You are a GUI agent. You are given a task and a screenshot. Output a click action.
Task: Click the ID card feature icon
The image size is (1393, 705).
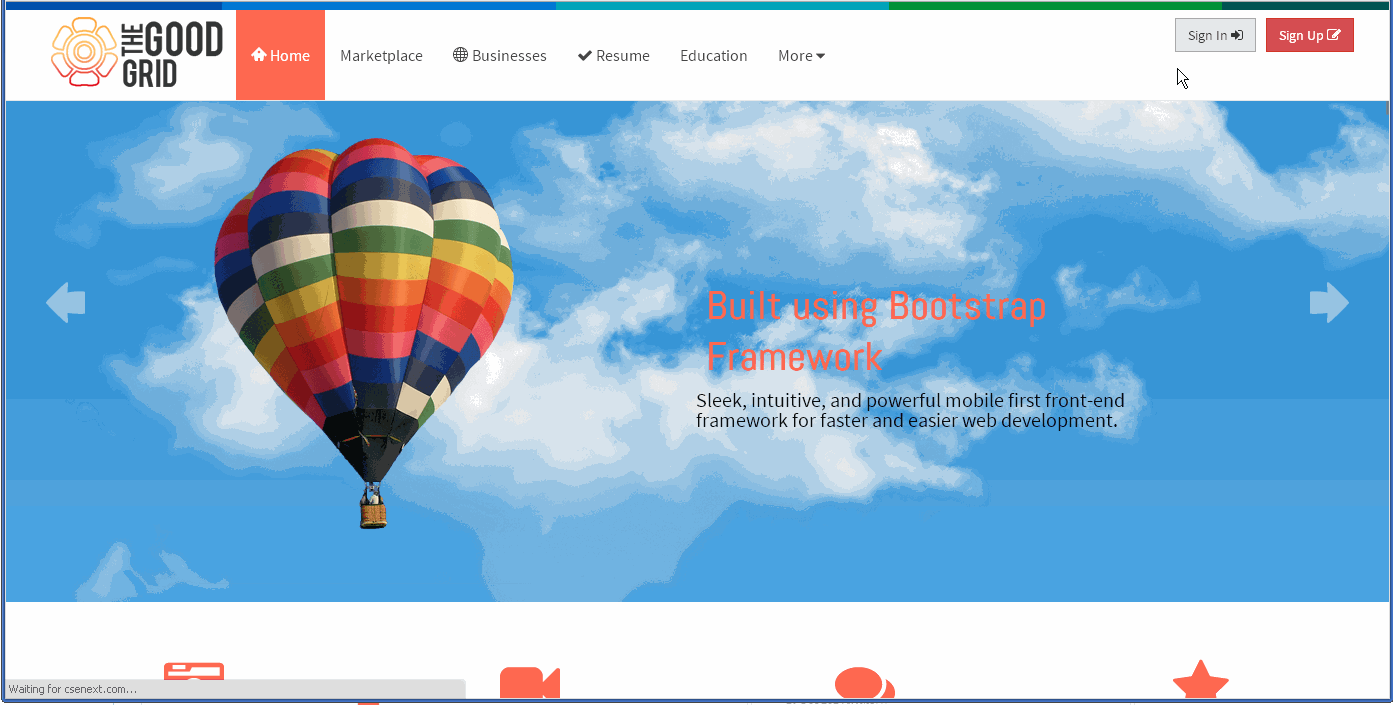click(x=194, y=672)
